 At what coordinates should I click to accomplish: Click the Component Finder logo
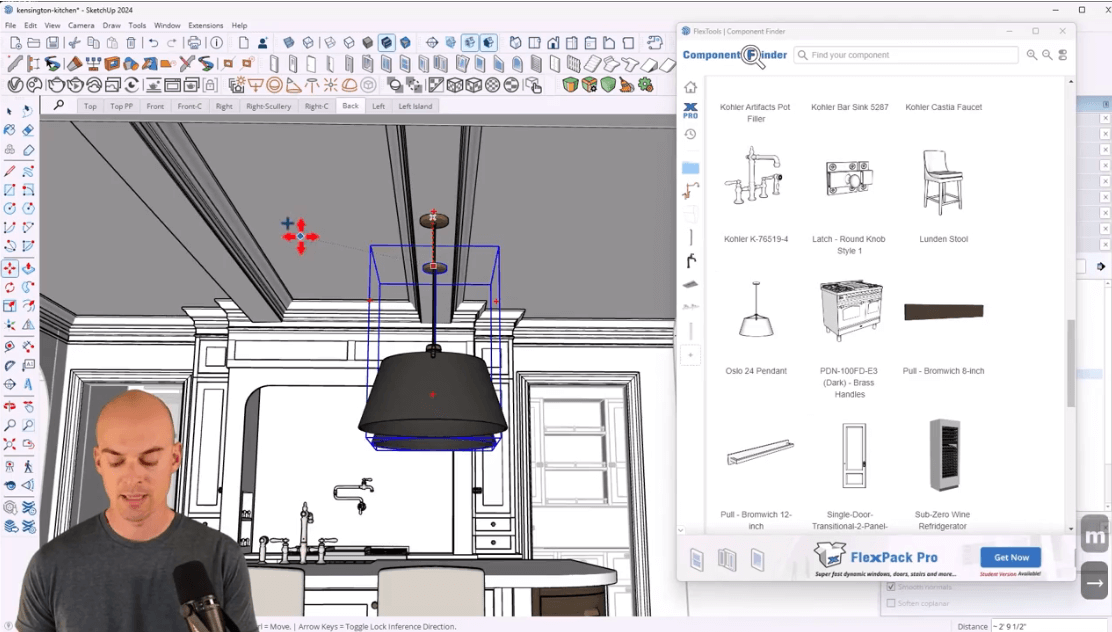click(735, 55)
